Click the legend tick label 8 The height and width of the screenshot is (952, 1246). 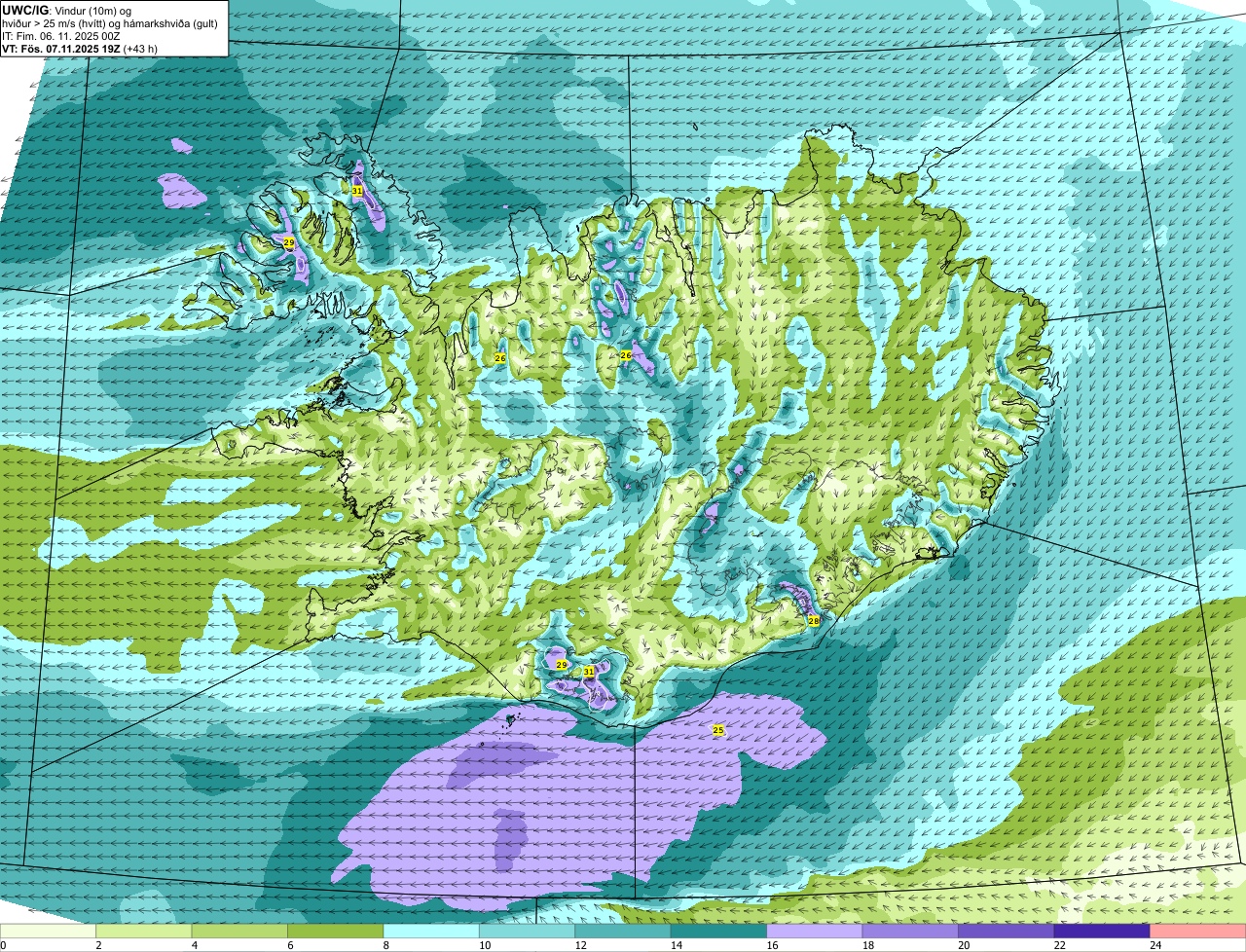(x=385, y=945)
